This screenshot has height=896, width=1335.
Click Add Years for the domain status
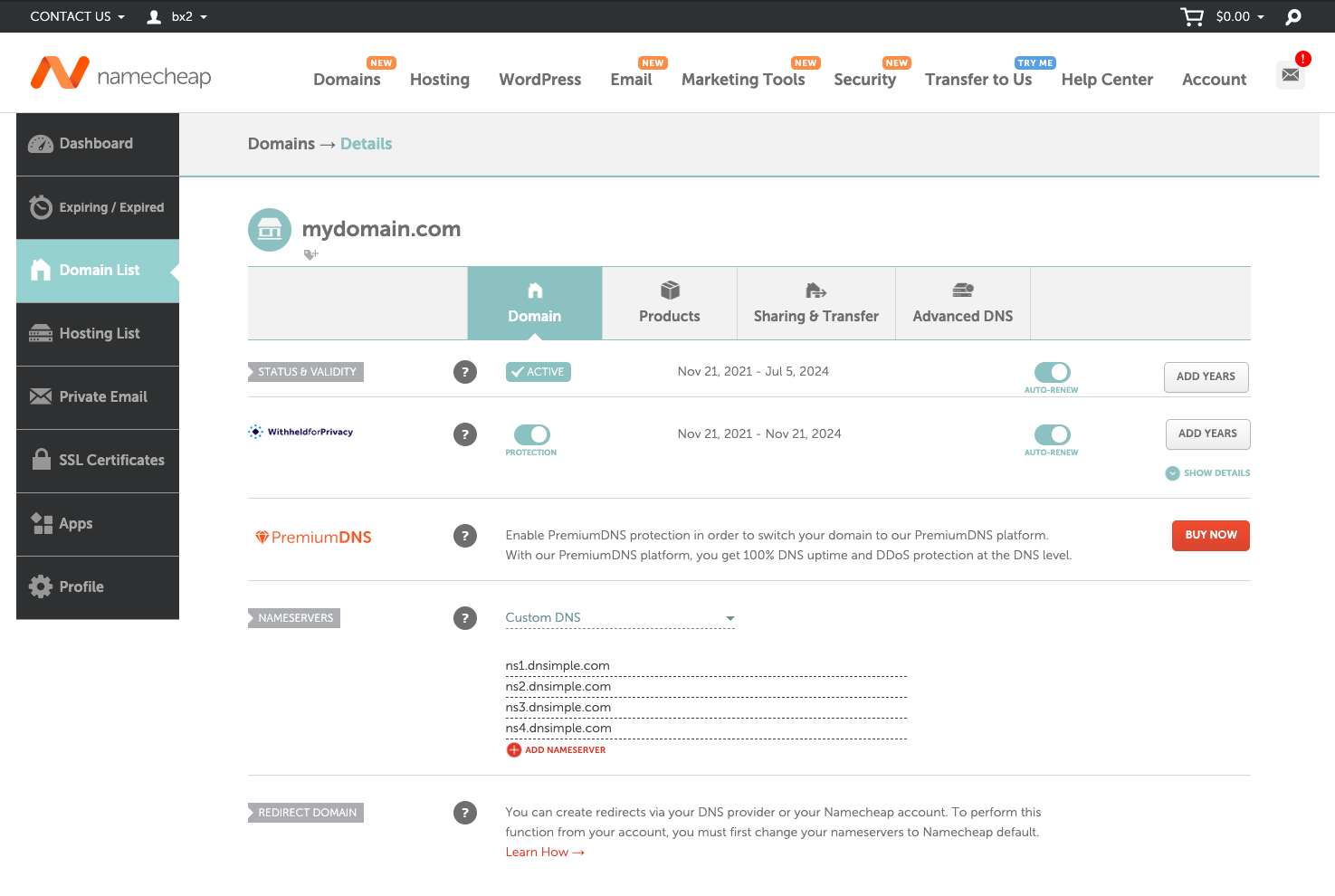1206,377
